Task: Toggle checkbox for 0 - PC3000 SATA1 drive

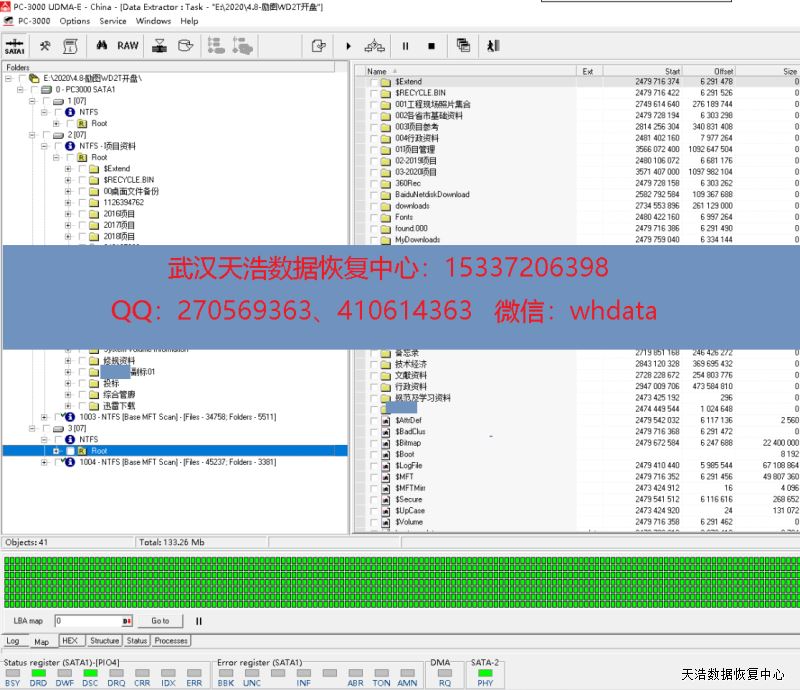Action: (x=35, y=90)
